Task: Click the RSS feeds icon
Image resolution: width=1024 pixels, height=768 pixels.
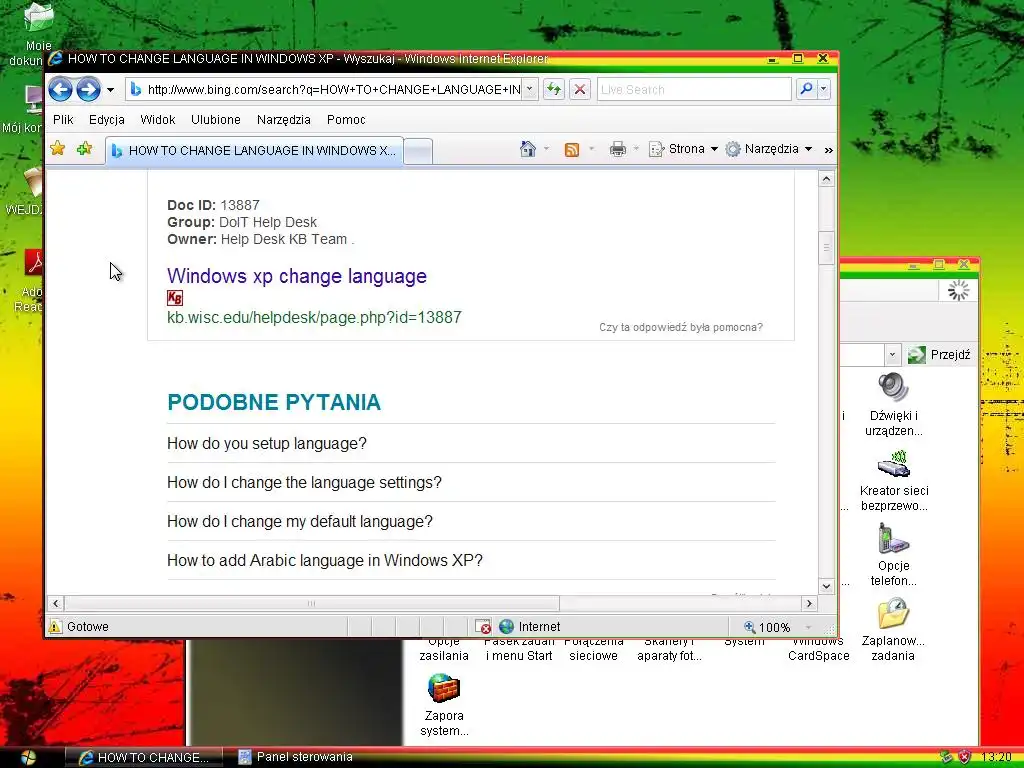Action: [x=571, y=150]
